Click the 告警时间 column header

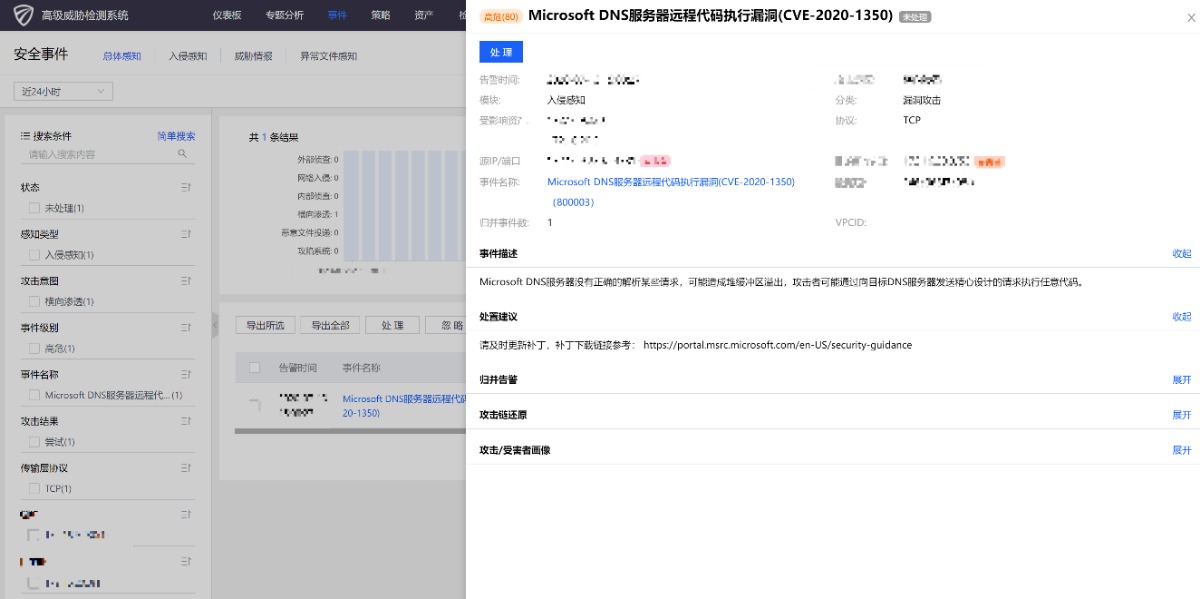click(297, 368)
